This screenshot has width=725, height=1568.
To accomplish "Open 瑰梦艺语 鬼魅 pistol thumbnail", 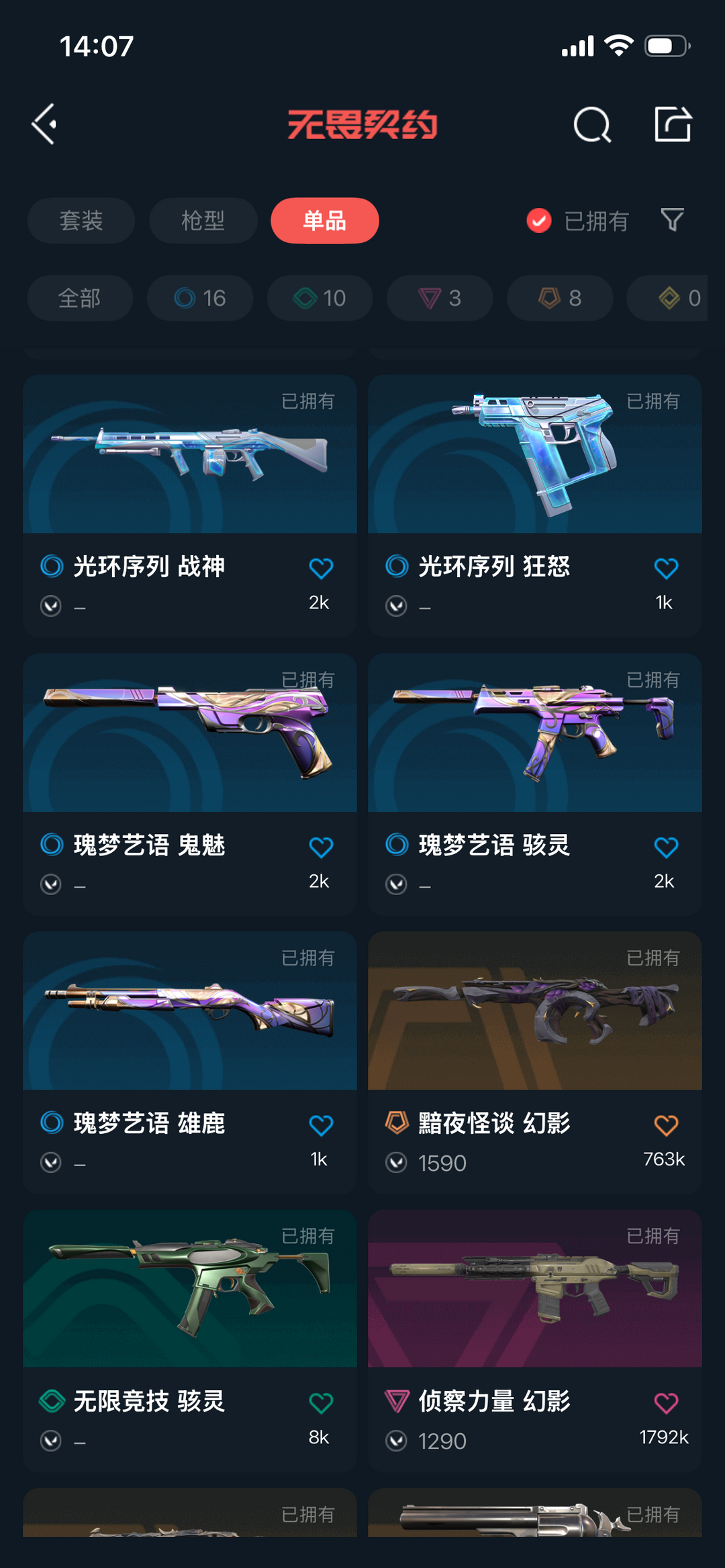I will [190, 733].
